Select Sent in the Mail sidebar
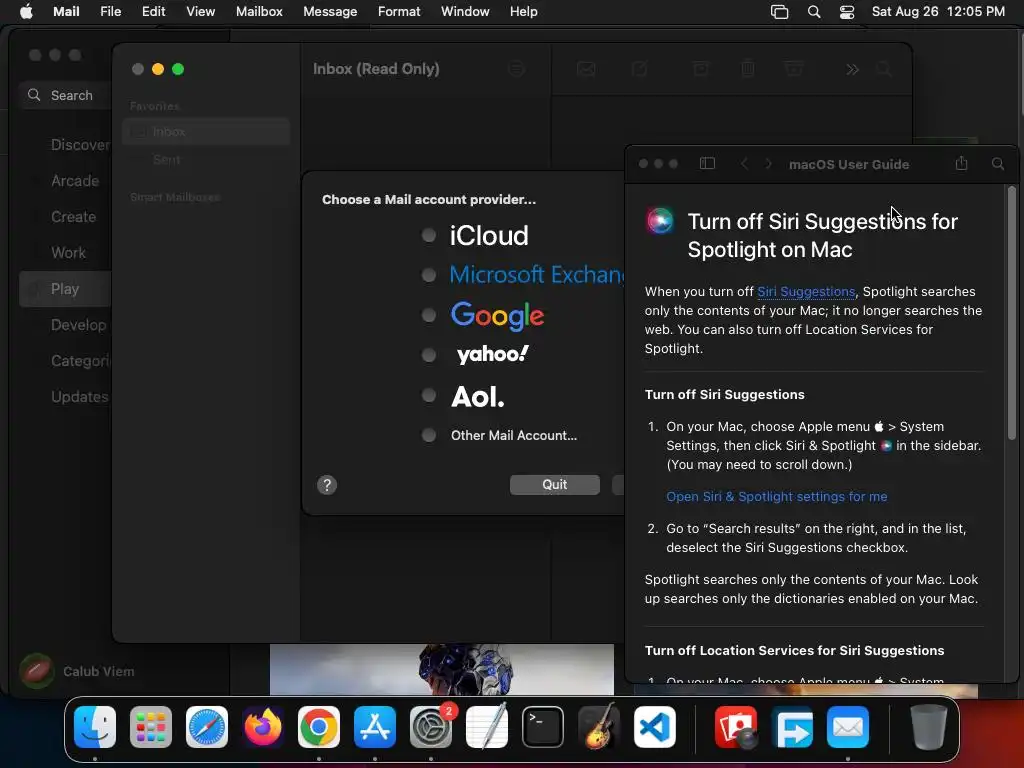 (x=206, y=159)
